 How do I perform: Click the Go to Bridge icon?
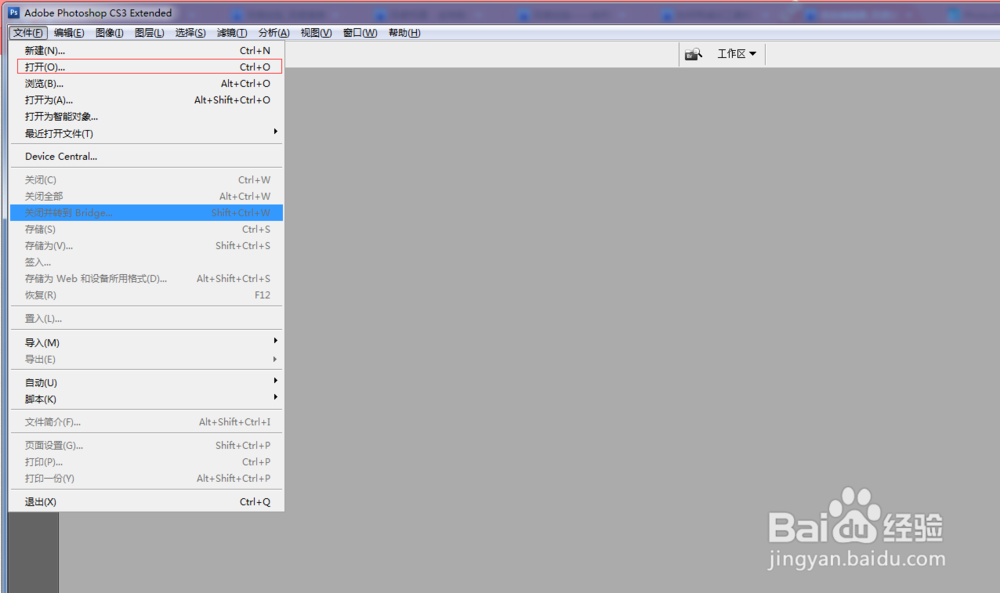click(x=693, y=54)
